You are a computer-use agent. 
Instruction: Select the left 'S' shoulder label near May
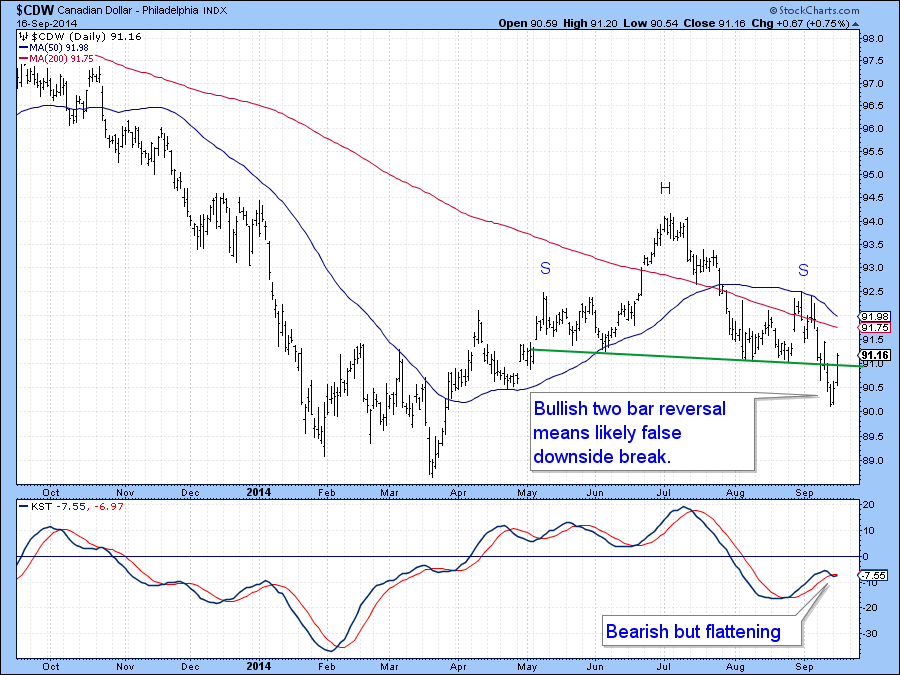545,268
